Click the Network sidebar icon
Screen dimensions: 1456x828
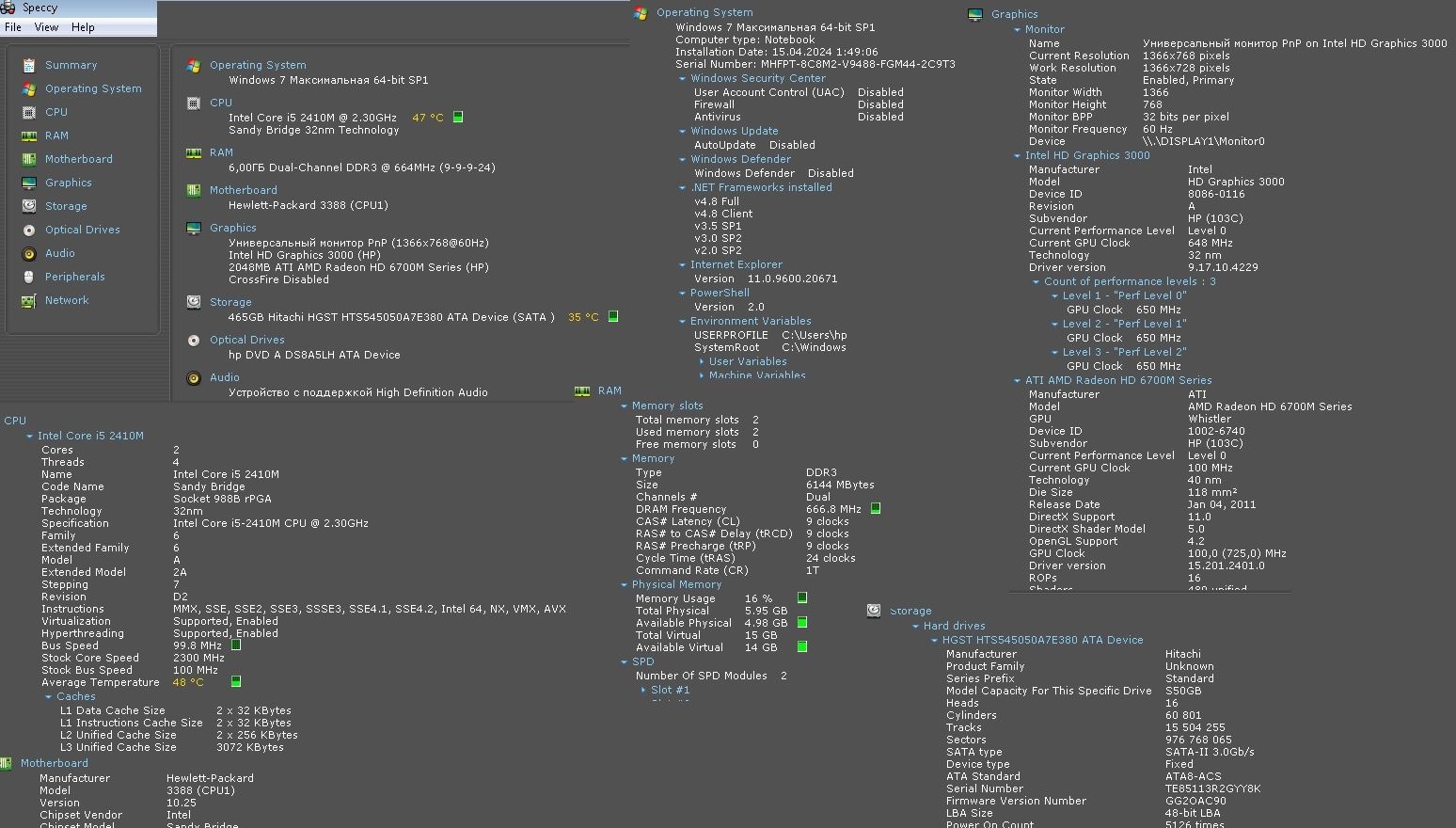[x=29, y=300]
